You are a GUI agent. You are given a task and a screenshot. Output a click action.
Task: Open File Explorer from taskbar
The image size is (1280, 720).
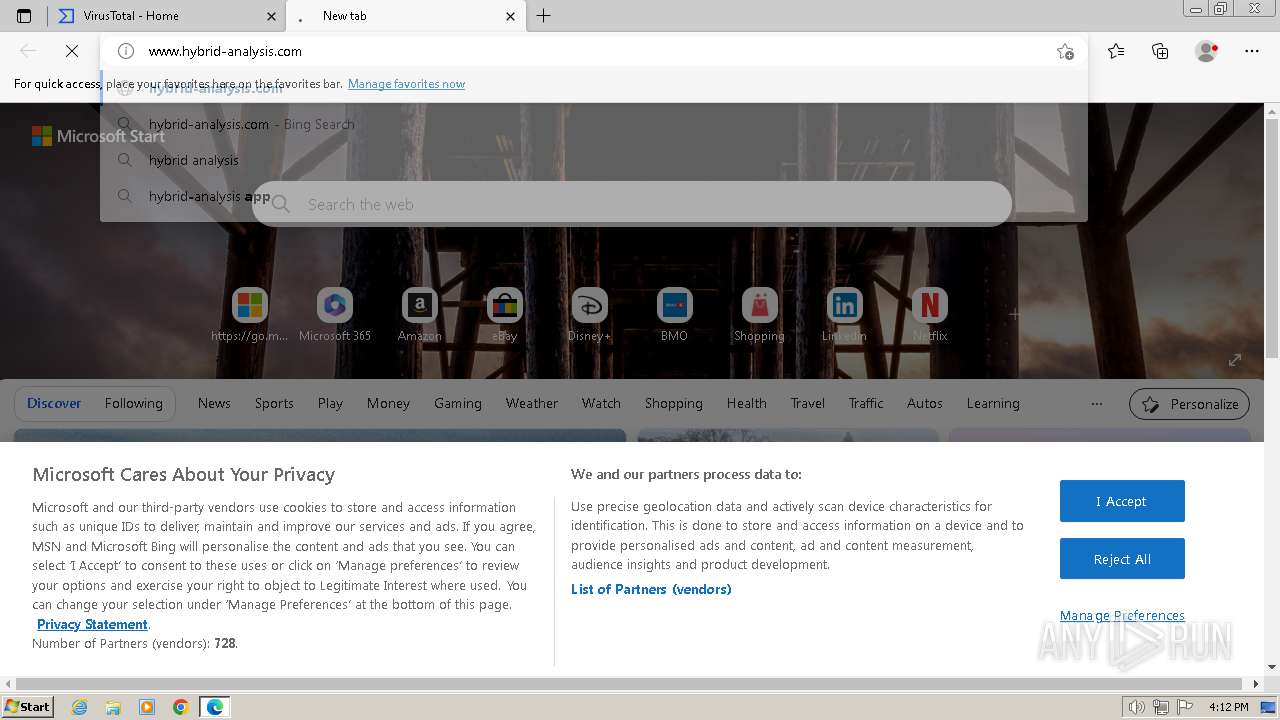(x=113, y=707)
